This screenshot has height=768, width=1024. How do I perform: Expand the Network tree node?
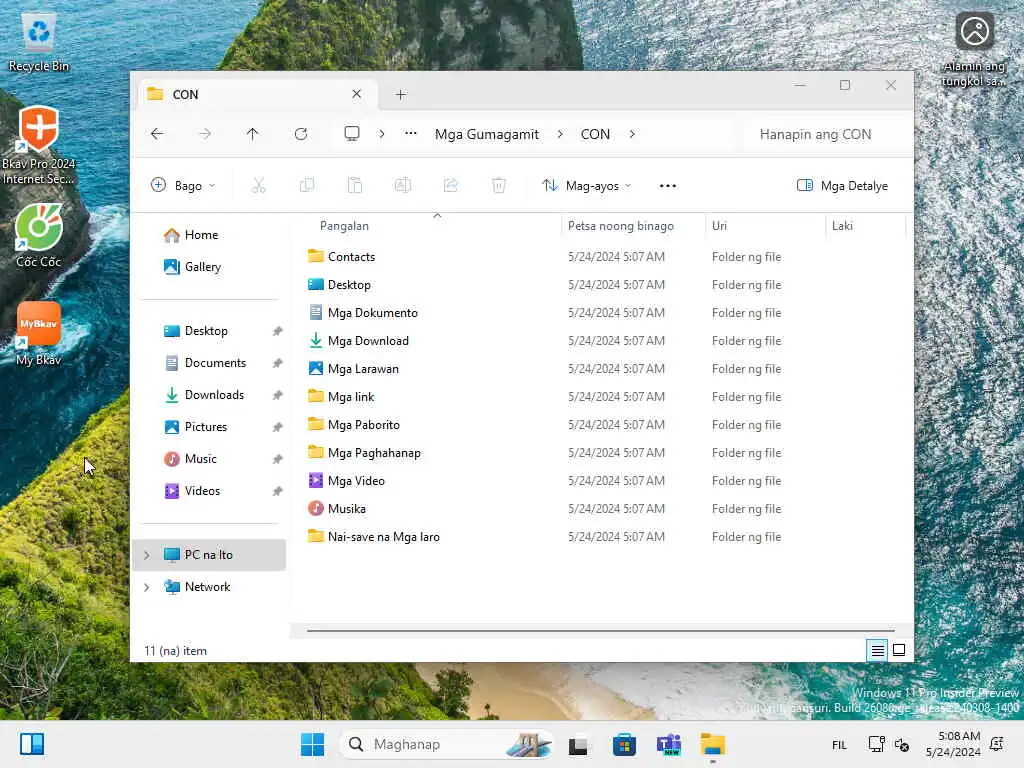147,587
